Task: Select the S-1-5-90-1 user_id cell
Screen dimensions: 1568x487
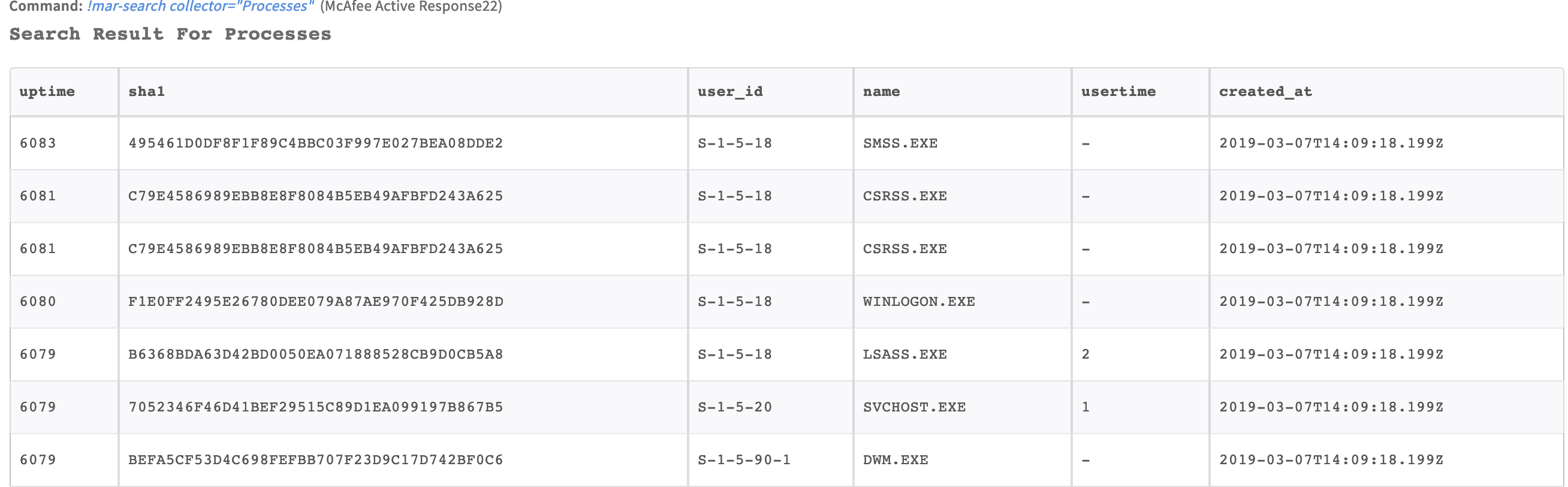Action: click(x=744, y=460)
